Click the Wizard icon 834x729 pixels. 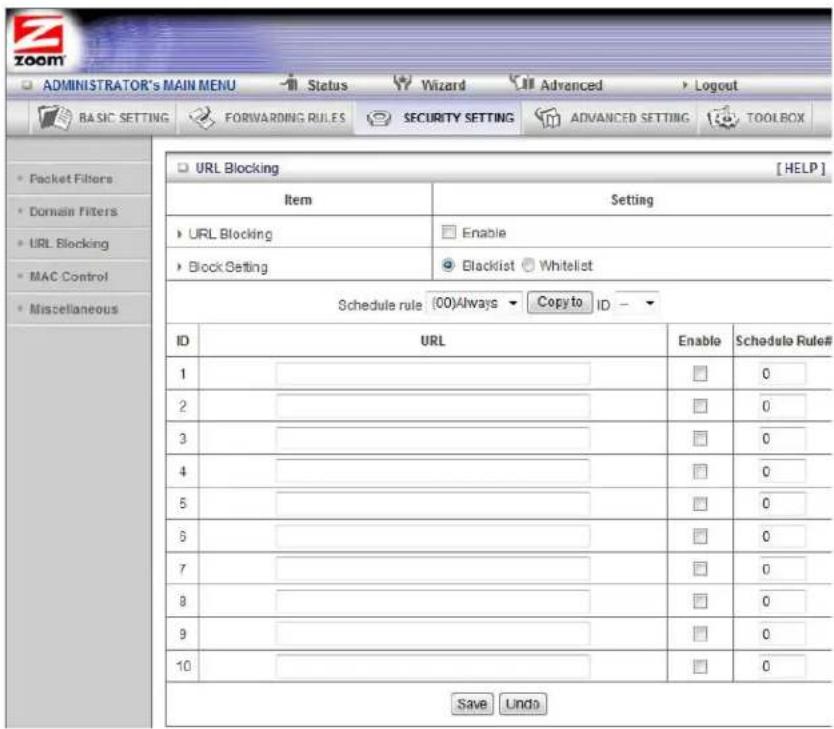(403, 83)
